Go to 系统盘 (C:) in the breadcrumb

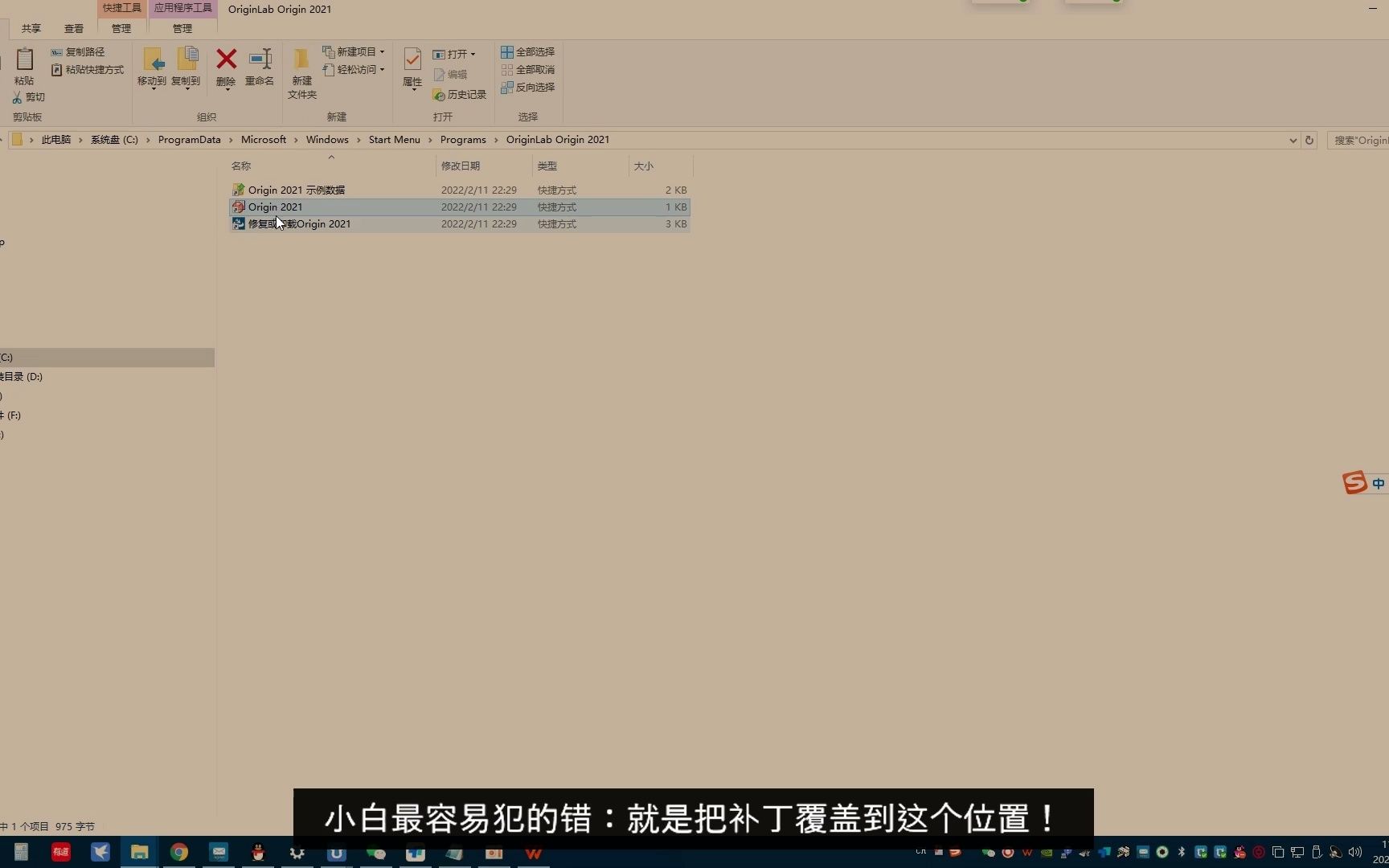(x=114, y=140)
